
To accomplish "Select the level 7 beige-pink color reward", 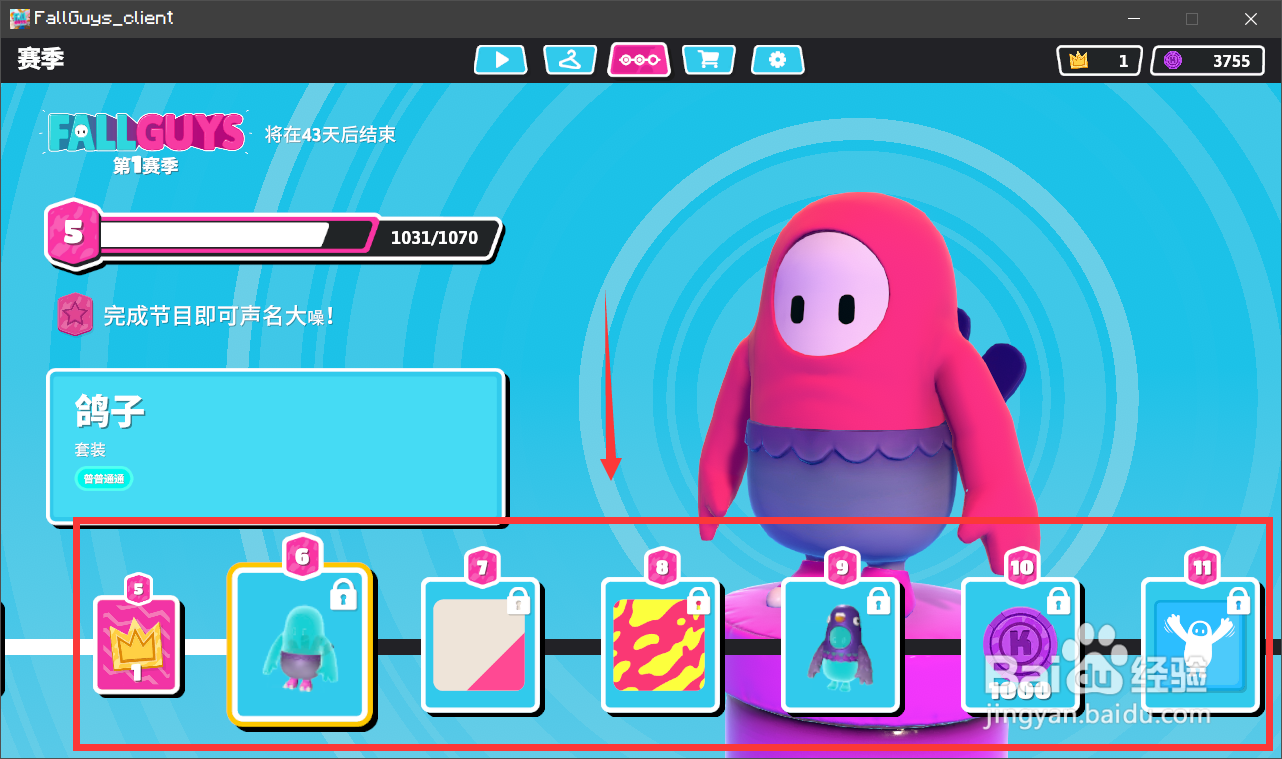I will [480, 645].
